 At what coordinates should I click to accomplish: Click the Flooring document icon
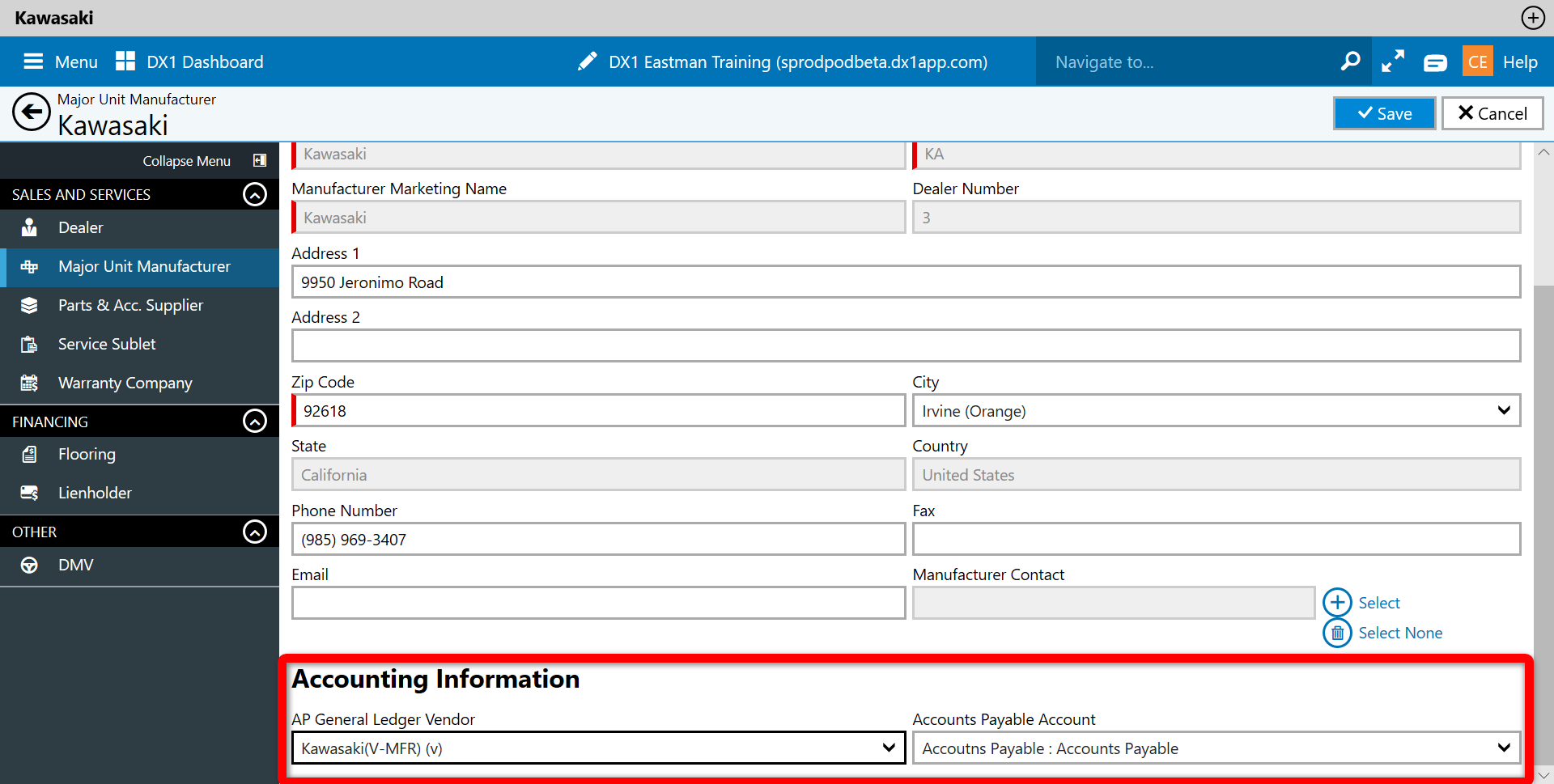29,455
